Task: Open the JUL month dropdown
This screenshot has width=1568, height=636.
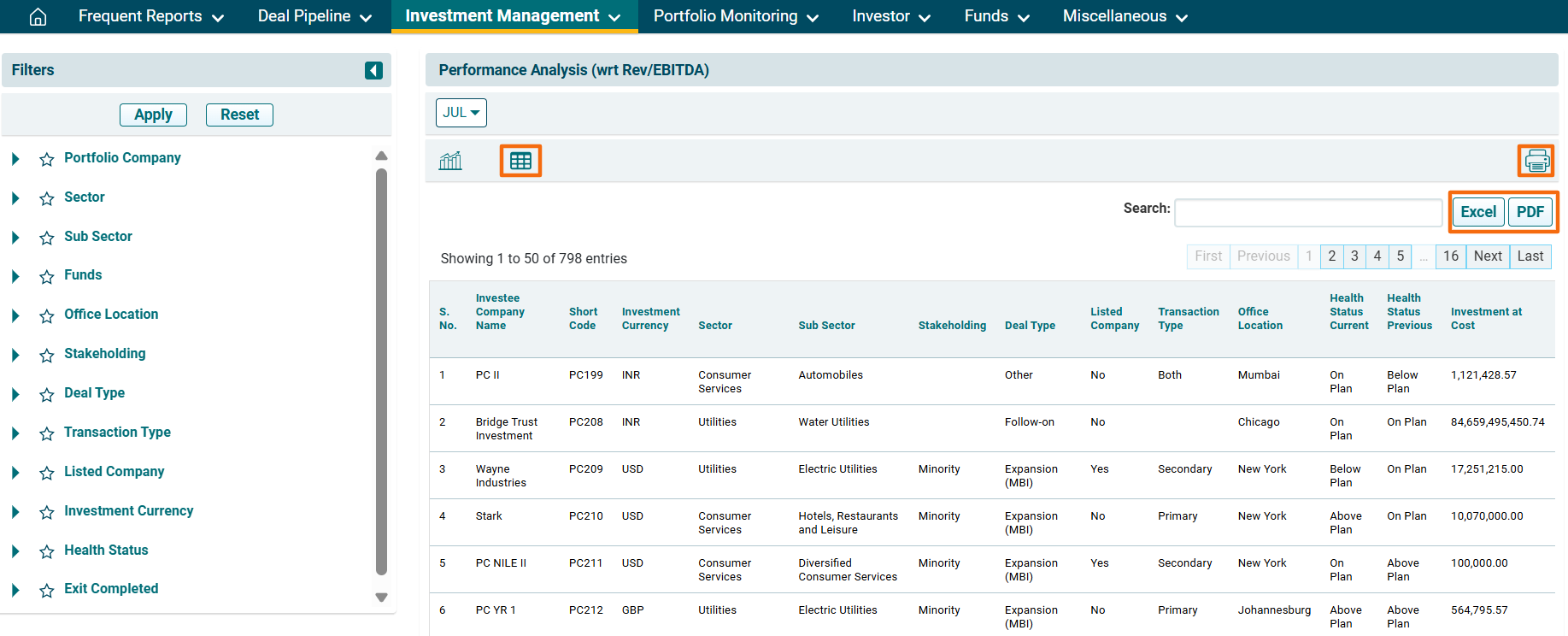Action: [x=461, y=113]
